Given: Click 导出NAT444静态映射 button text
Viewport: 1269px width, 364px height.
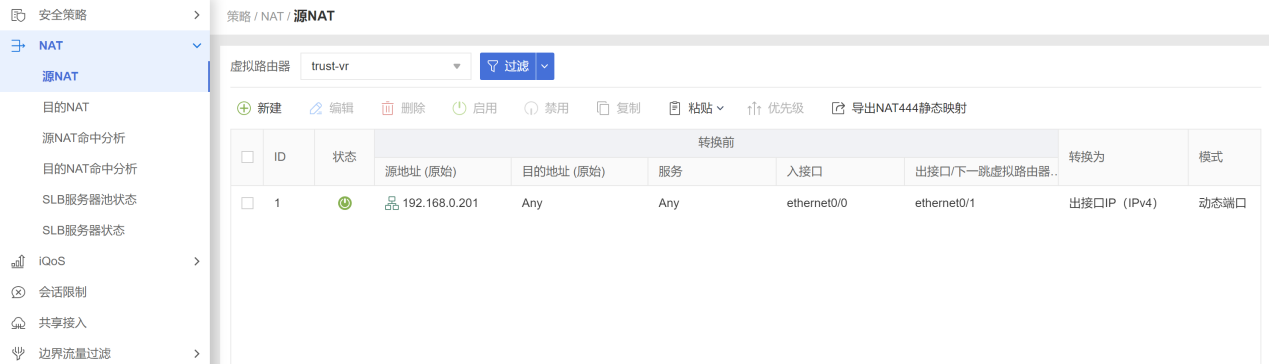Looking at the screenshot, I should pos(909,108).
